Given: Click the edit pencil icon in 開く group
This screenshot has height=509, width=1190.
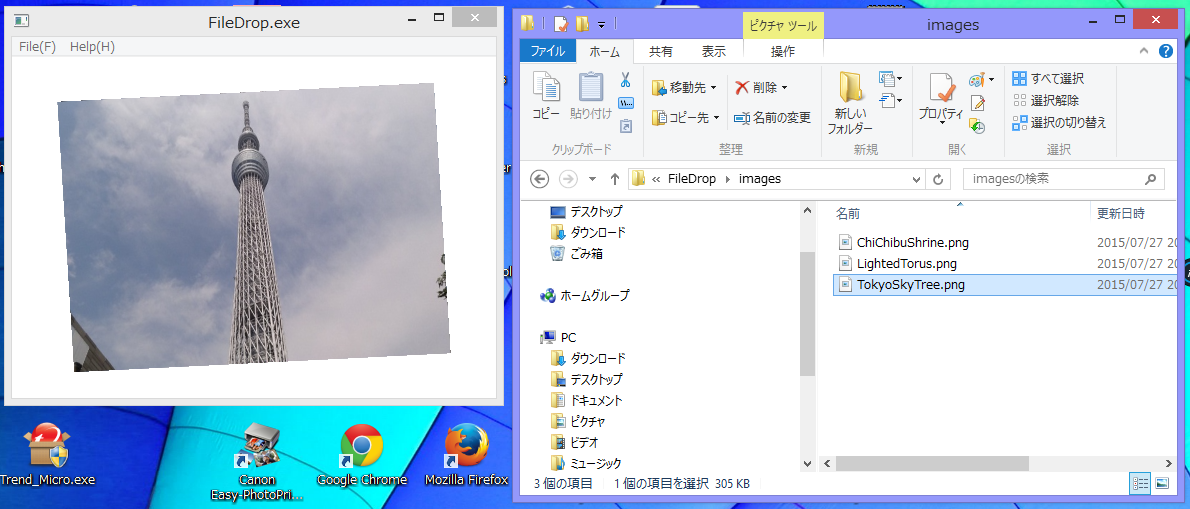Looking at the screenshot, I should click(x=978, y=102).
